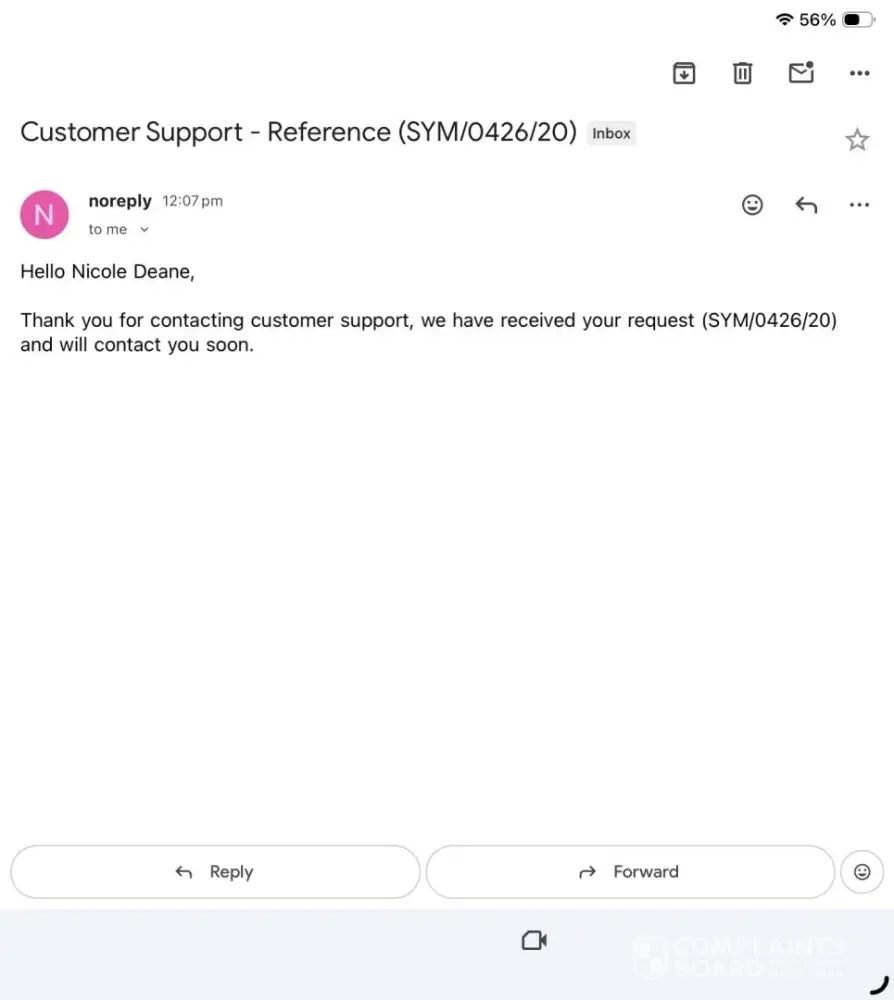Tap the email subject line title
Image resolution: width=894 pixels, height=1000 pixels.
(x=298, y=132)
